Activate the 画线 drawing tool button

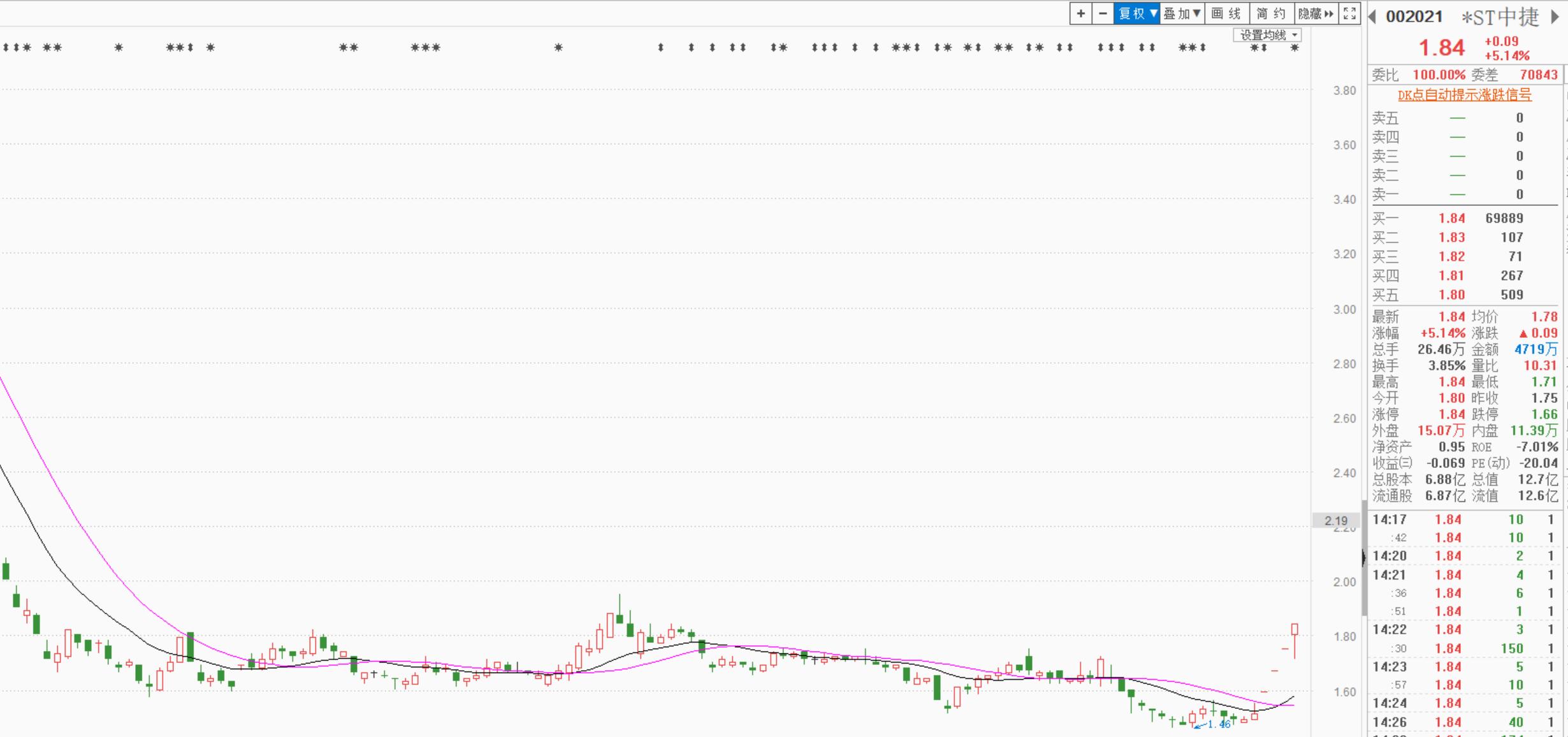pyautogui.click(x=1226, y=13)
